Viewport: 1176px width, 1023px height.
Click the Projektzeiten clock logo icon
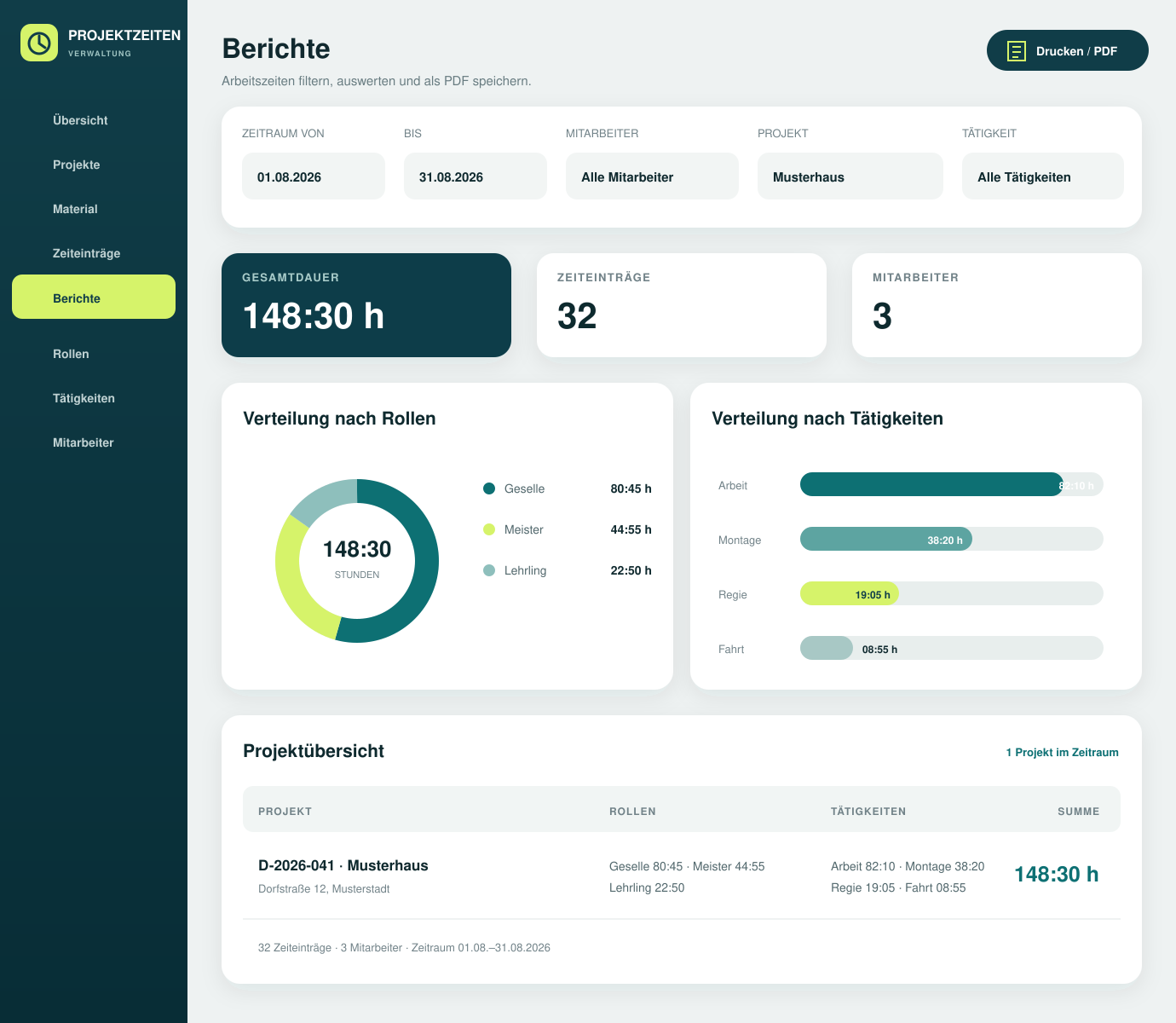click(x=39, y=43)
